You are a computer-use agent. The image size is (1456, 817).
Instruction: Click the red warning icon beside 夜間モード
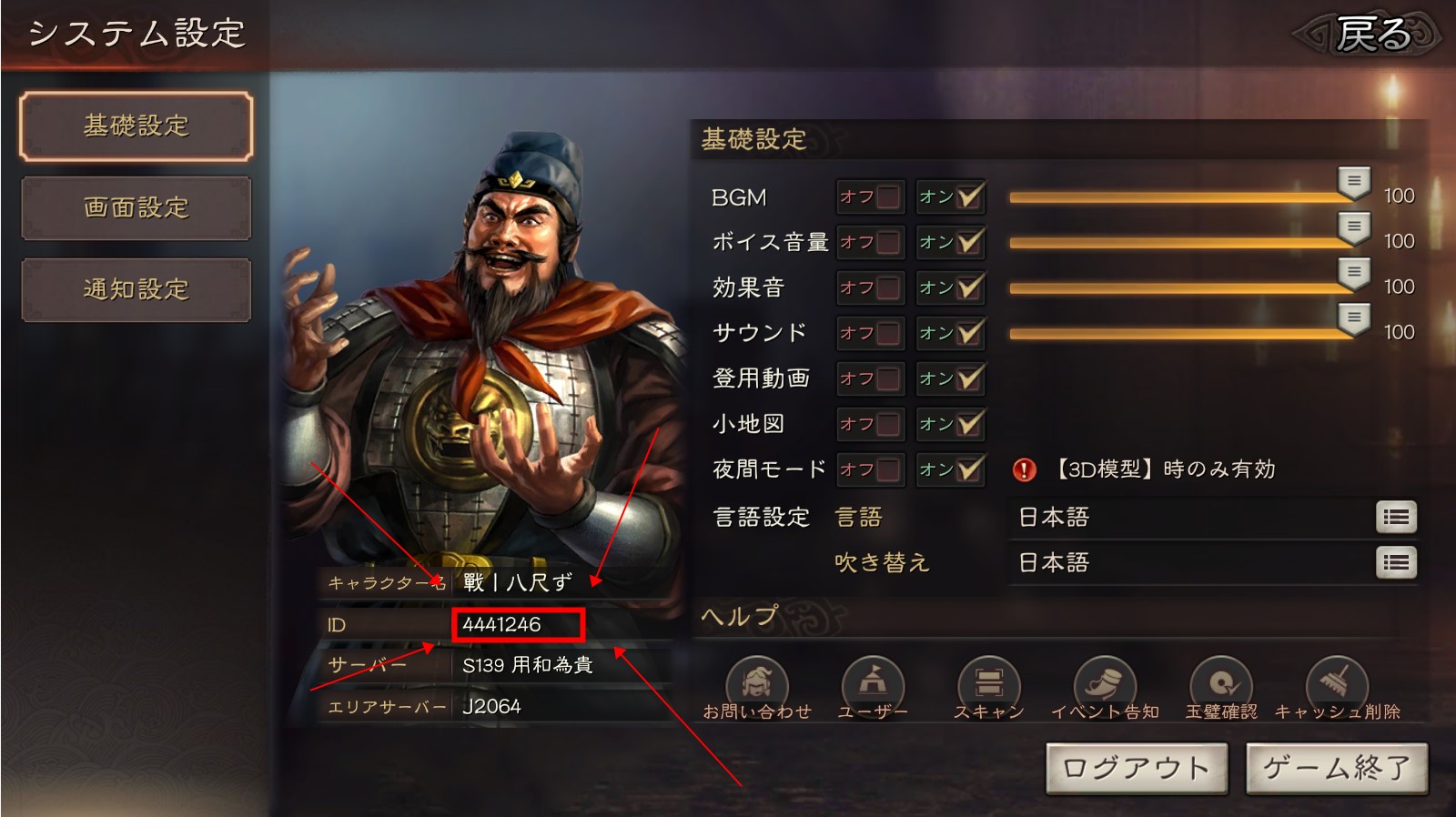tap(1025, 469)
